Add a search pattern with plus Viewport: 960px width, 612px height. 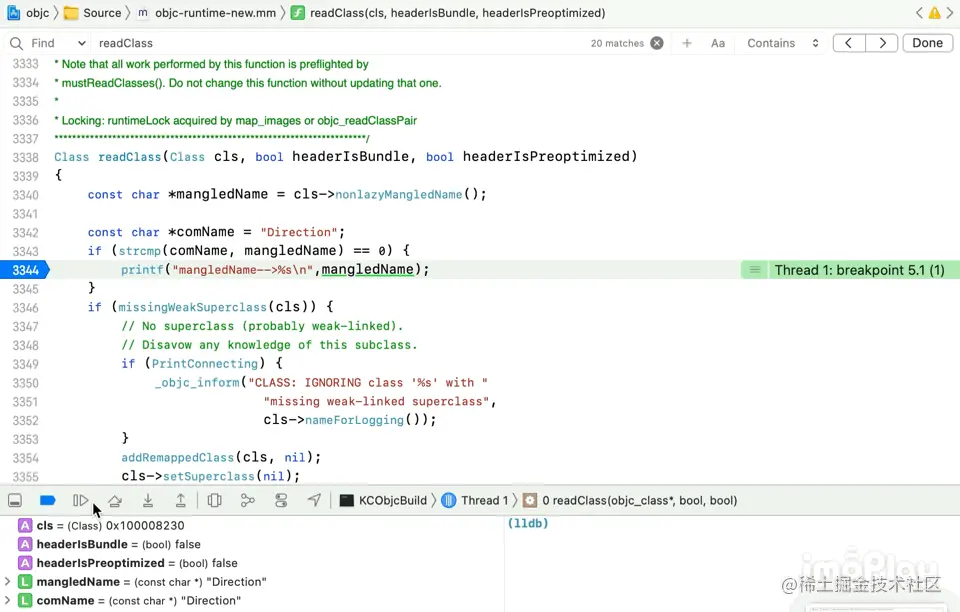coord(687,43)
